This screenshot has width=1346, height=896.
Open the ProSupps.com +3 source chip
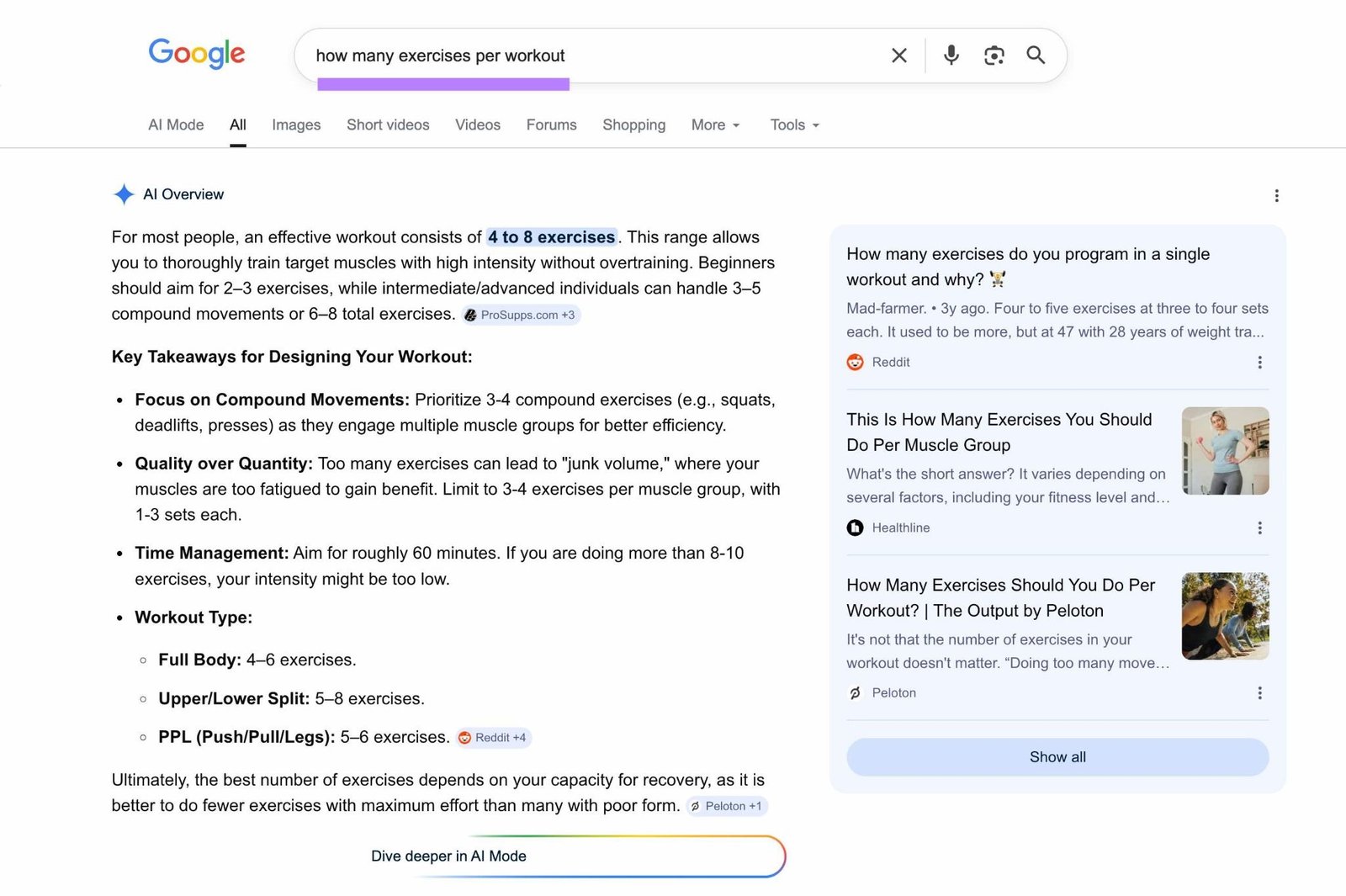[522, 315]
